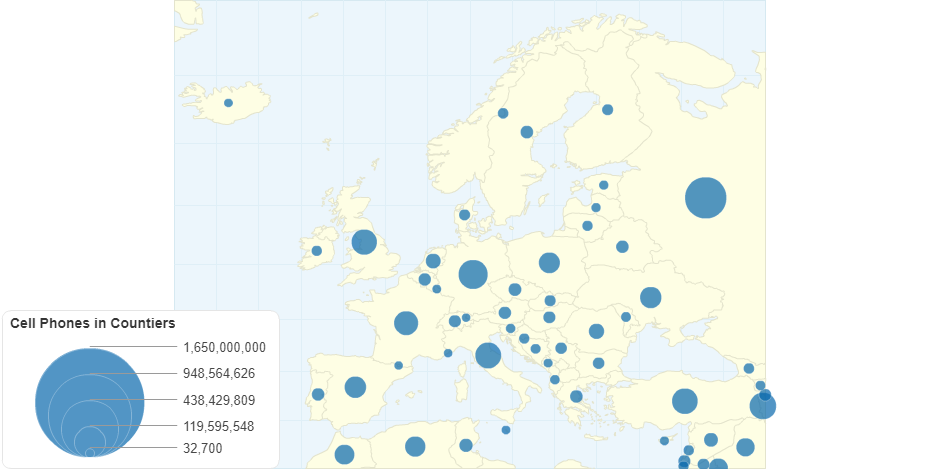Select the bubble over France

click(406, 323)
